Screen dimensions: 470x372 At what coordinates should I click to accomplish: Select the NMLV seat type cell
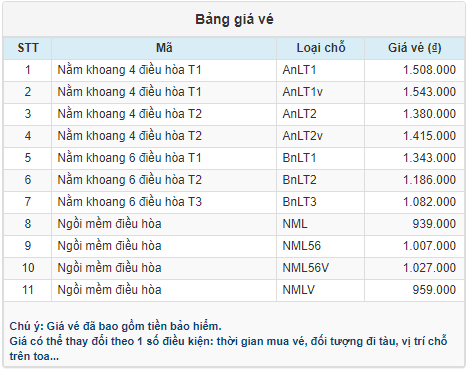320,290
